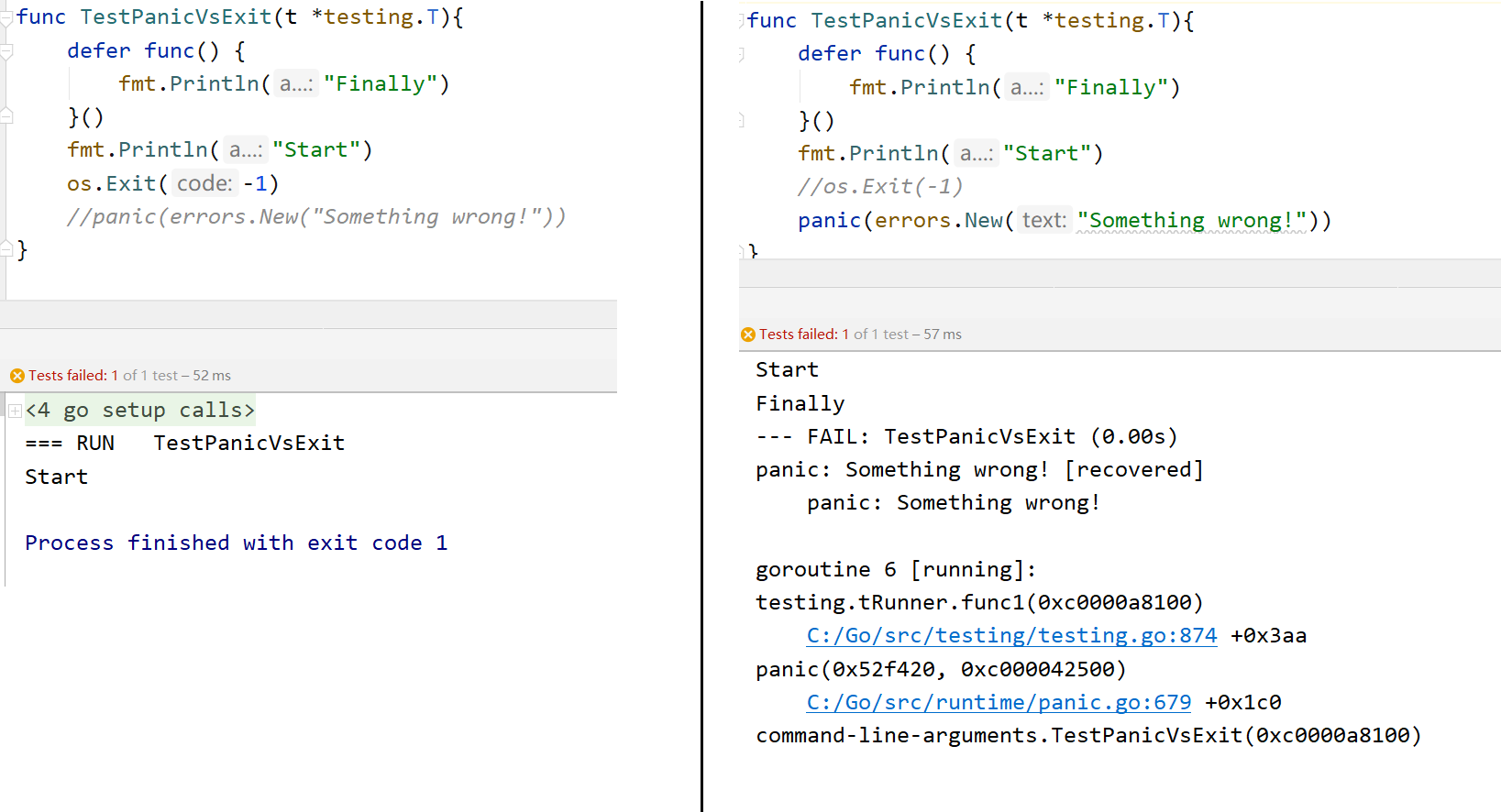Click the failed-test icon beside the 52 ms status
Image resolution: width=1501 pixels, height=812 pixels.
[x=17, y=376]
